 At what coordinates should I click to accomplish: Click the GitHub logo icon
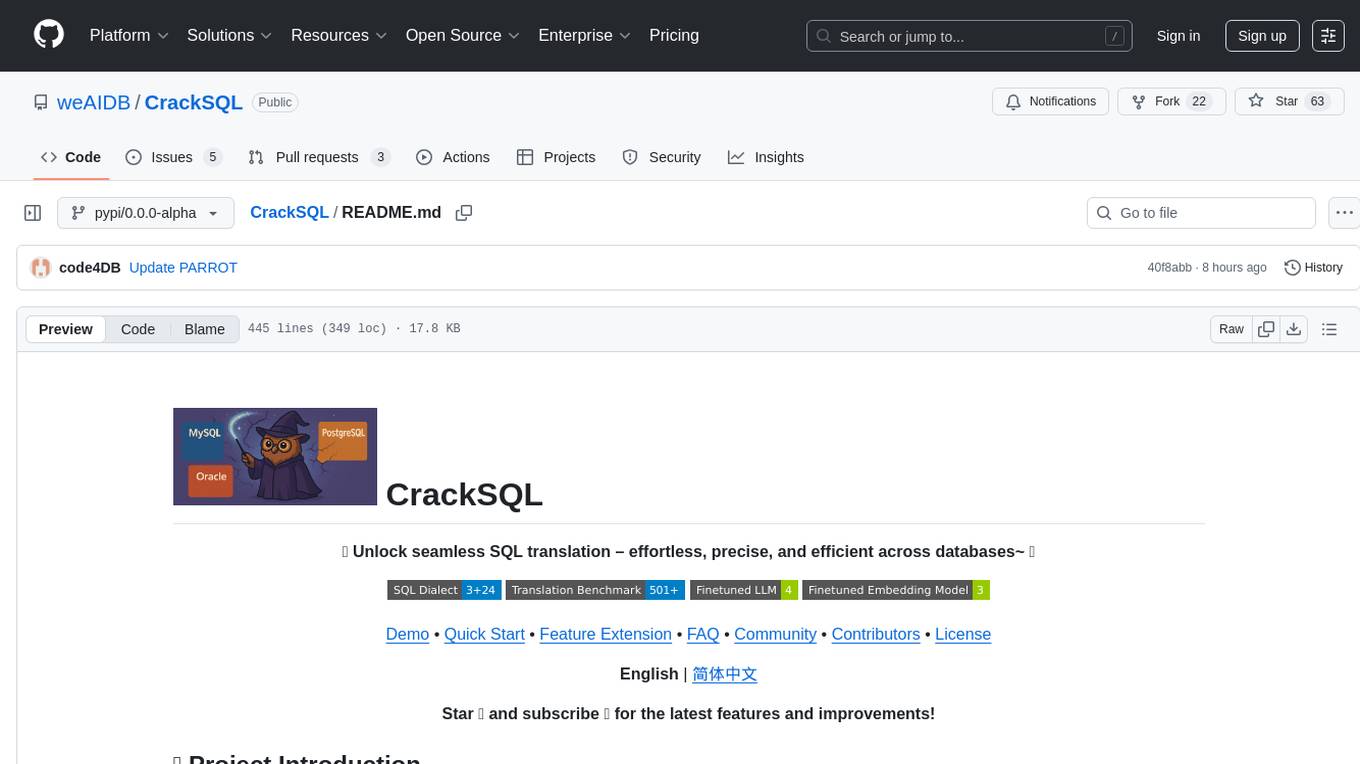point(49,35)
